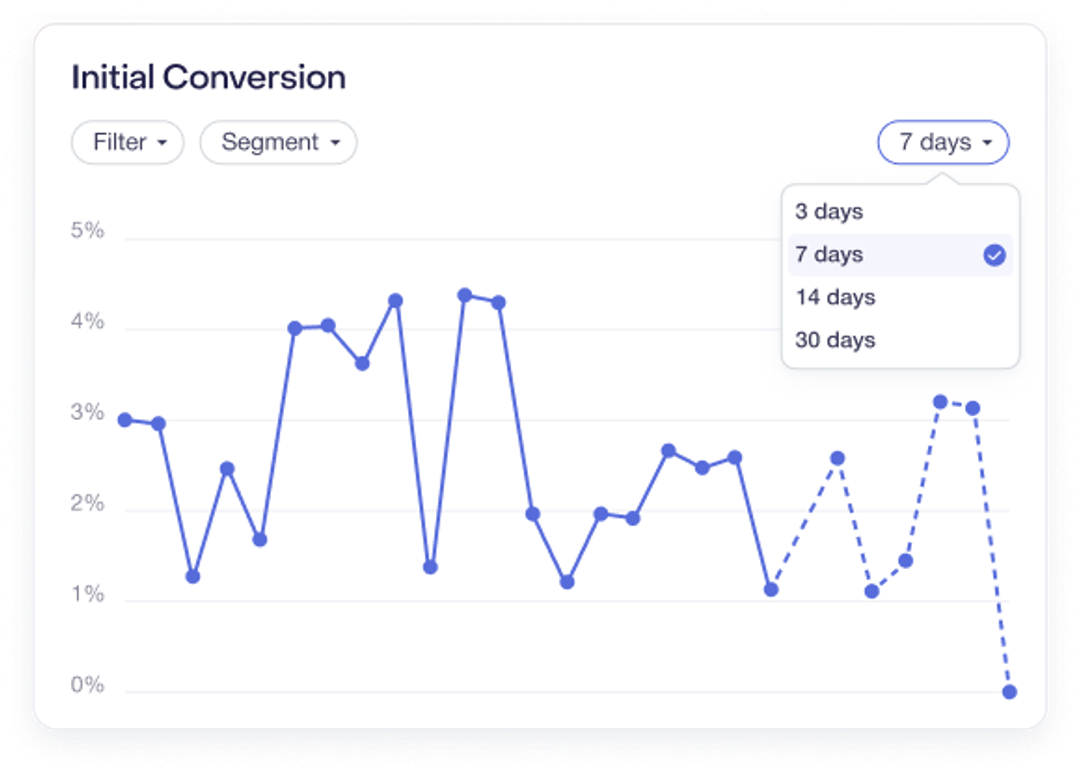This screenshot has height=773, width=1080.
Task: Click the peak forecast point near 3.1%
Action: coord(940,400)
